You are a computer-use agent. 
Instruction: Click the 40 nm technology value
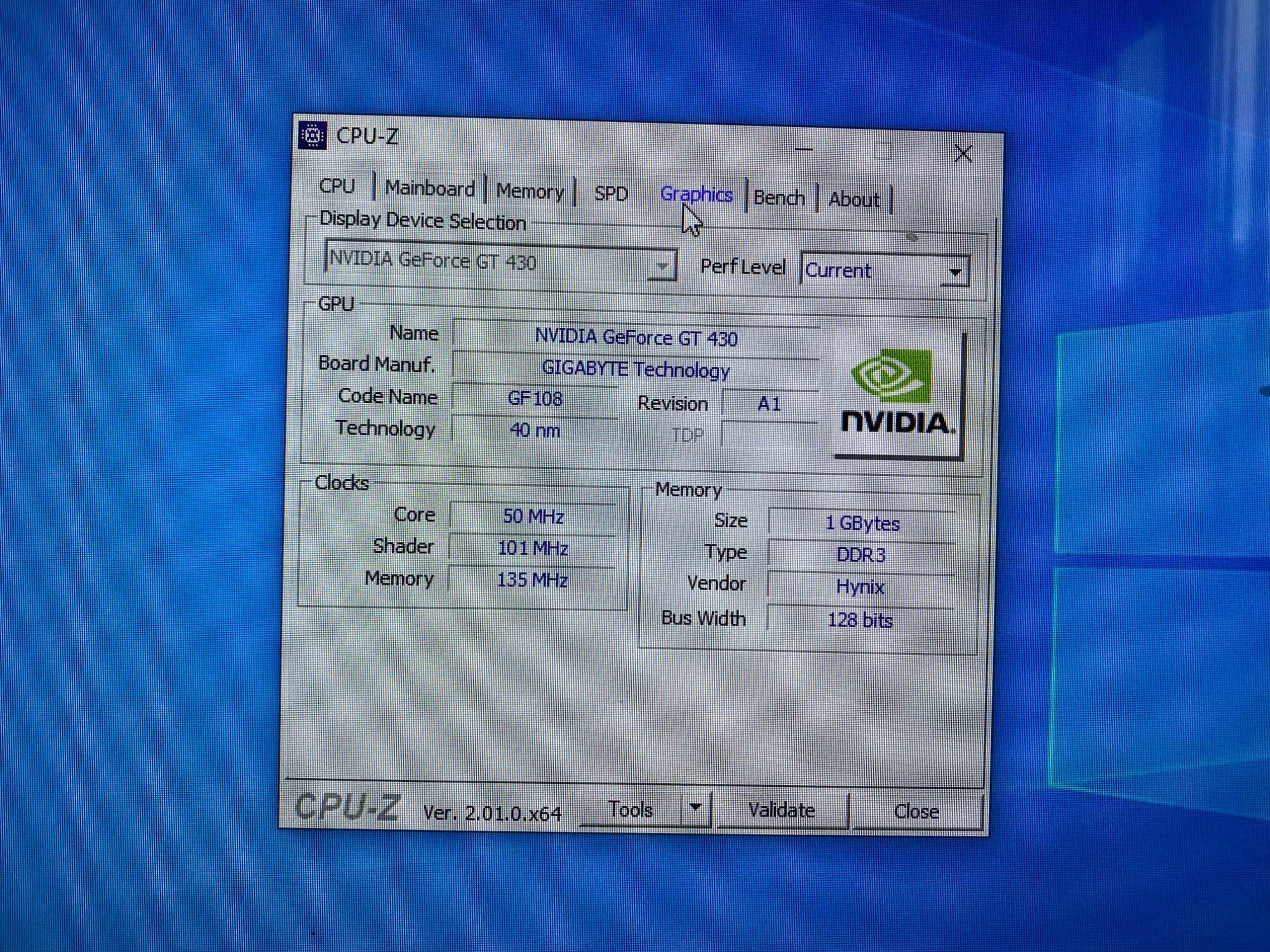click(535, 430)
